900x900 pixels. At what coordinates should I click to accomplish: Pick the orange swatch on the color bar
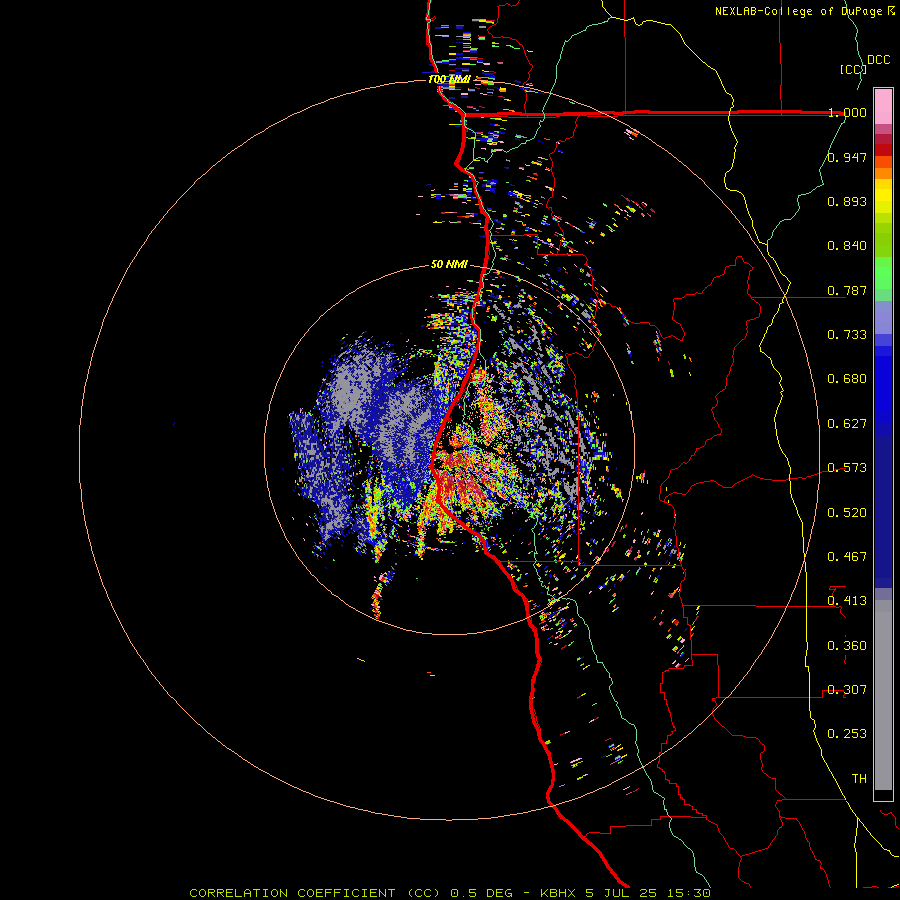click(x=883, y=173)
